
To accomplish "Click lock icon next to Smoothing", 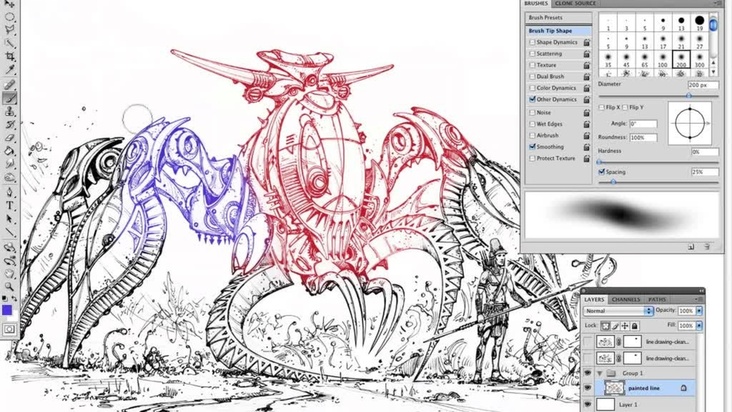I will 587,147.
